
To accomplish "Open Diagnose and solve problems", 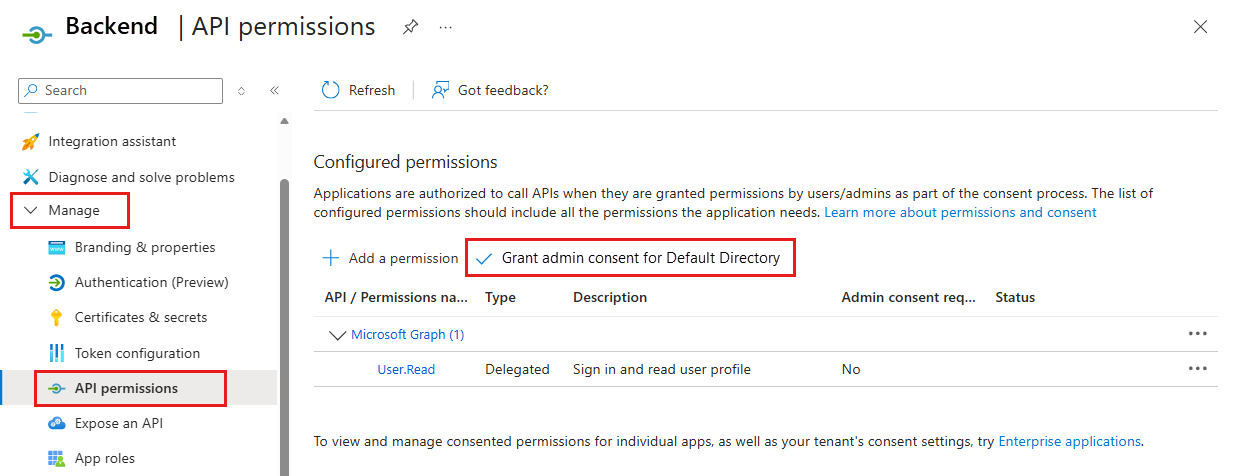I will pos(141,177).
